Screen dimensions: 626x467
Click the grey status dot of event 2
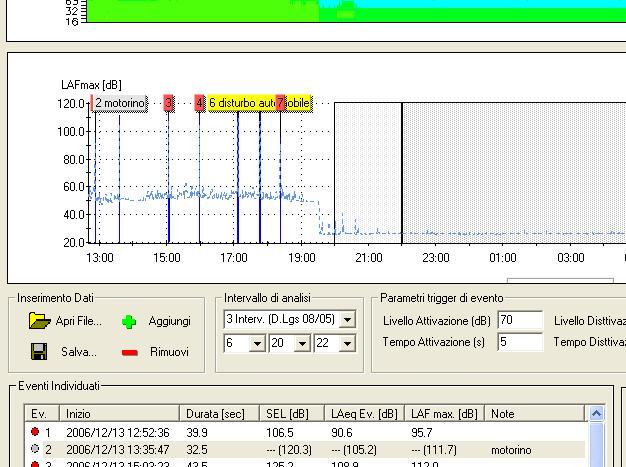[x=35, y=449]
